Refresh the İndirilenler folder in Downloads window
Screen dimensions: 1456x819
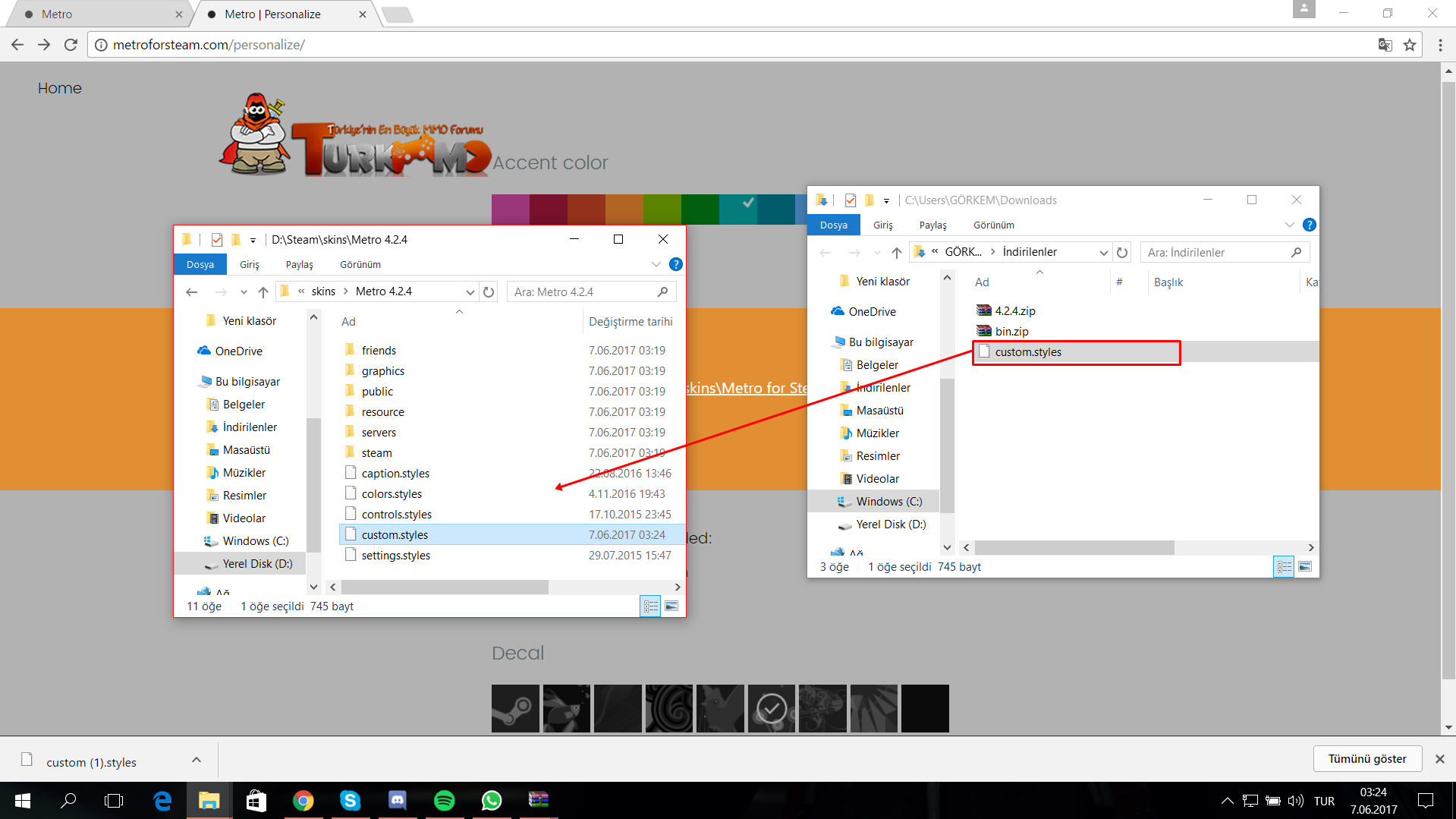coord(1122,252)
